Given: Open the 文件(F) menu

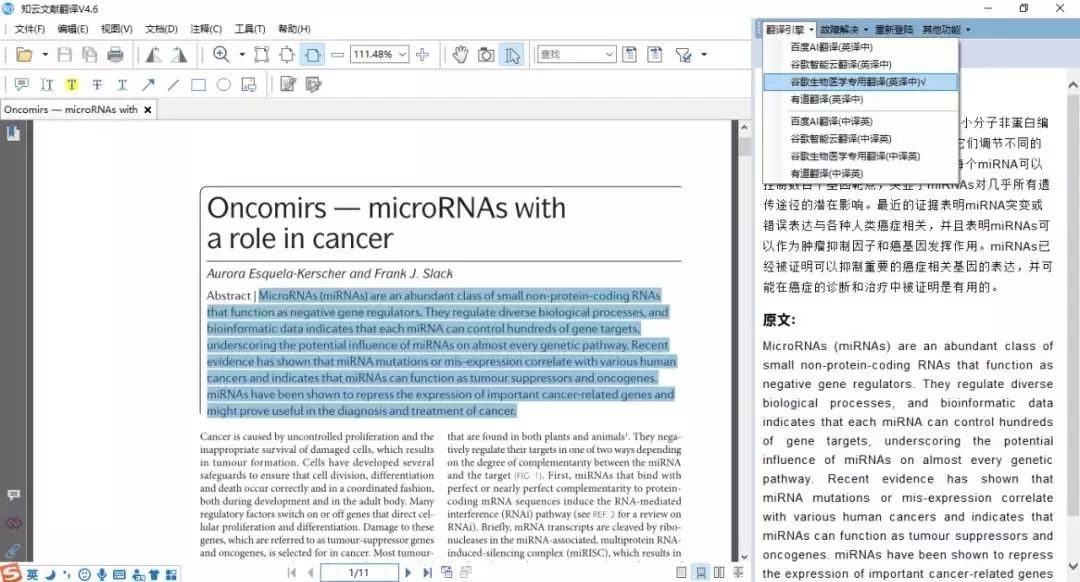Looking at the screenshot, I should coord(30,29).
